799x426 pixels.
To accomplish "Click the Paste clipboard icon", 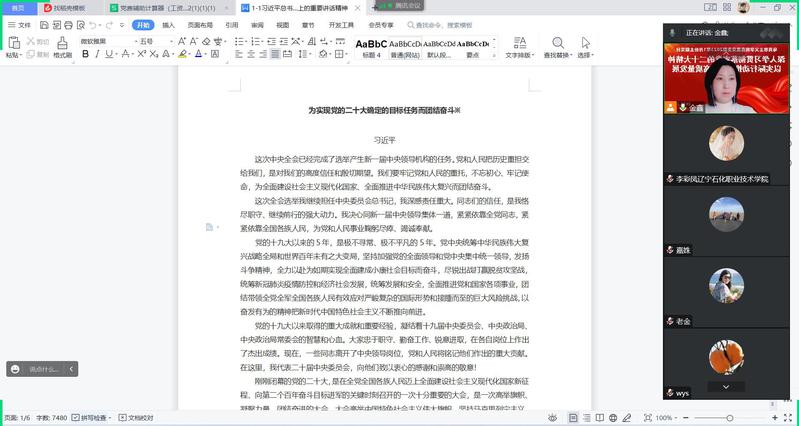I will (14, 42).
